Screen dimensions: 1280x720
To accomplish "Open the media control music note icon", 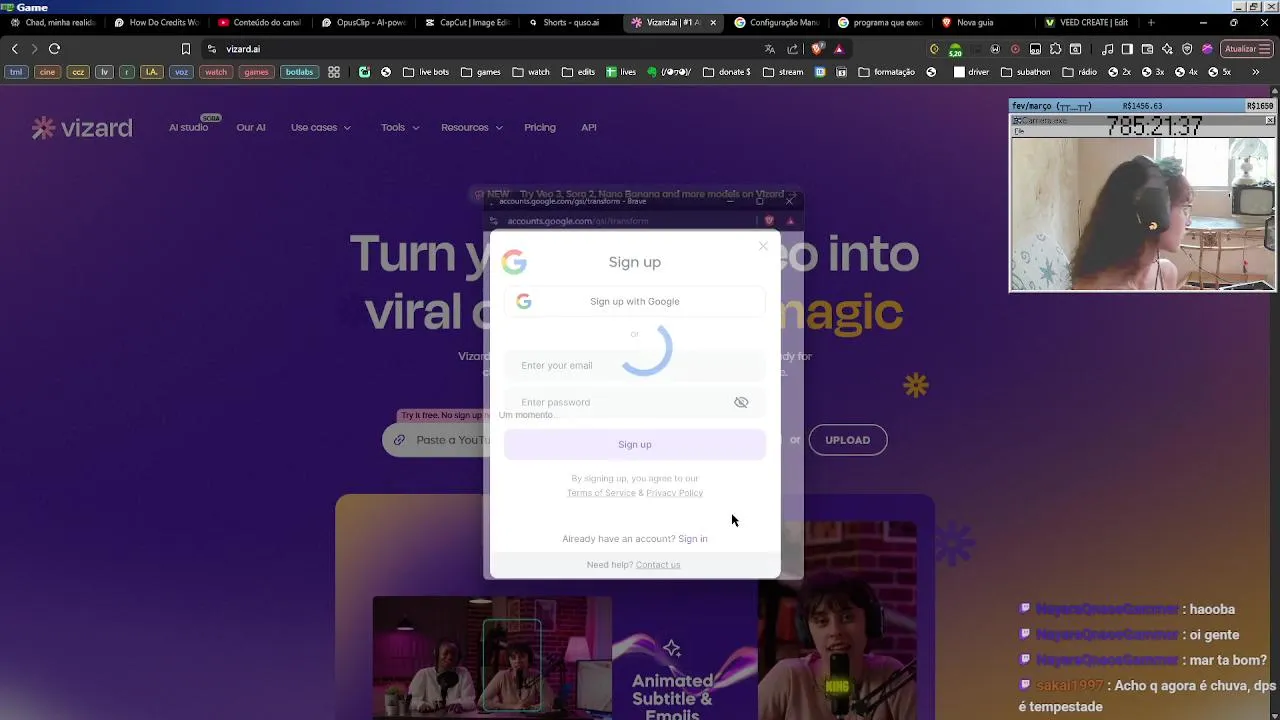I will (1108, 49).
